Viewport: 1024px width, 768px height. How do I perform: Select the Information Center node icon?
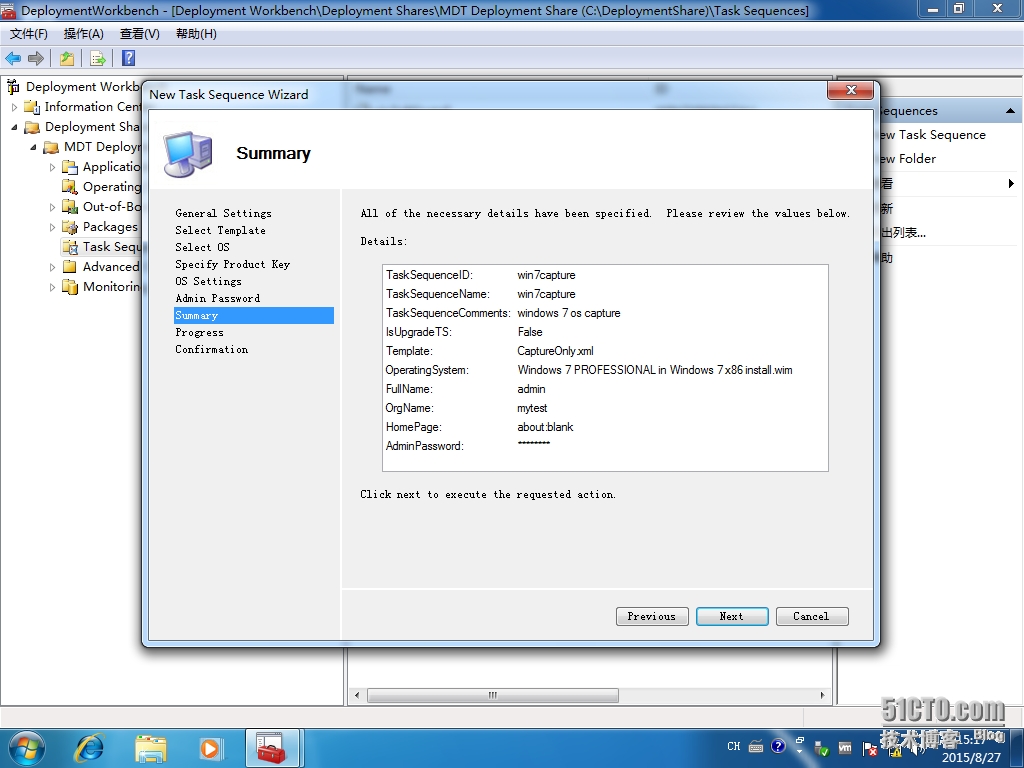pyautogui.click(x=32, y=106)
